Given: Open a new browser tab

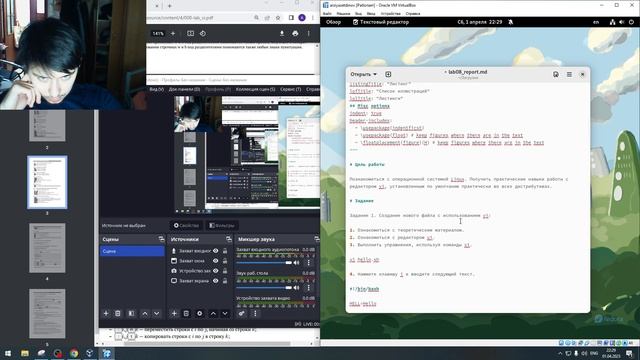Looking at the screenshot, I should point(169,6).
